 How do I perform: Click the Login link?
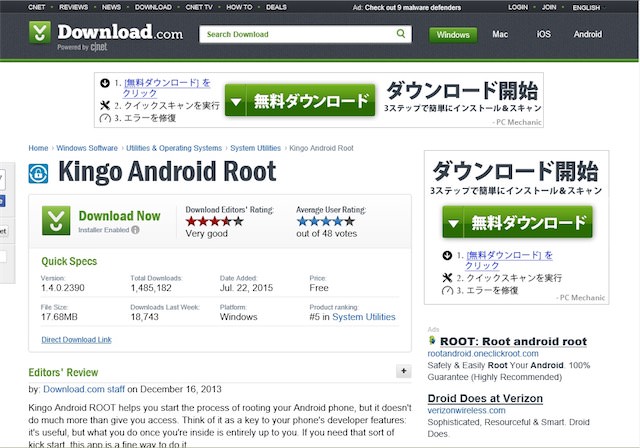pyautogui.click(x=518, y=7)
